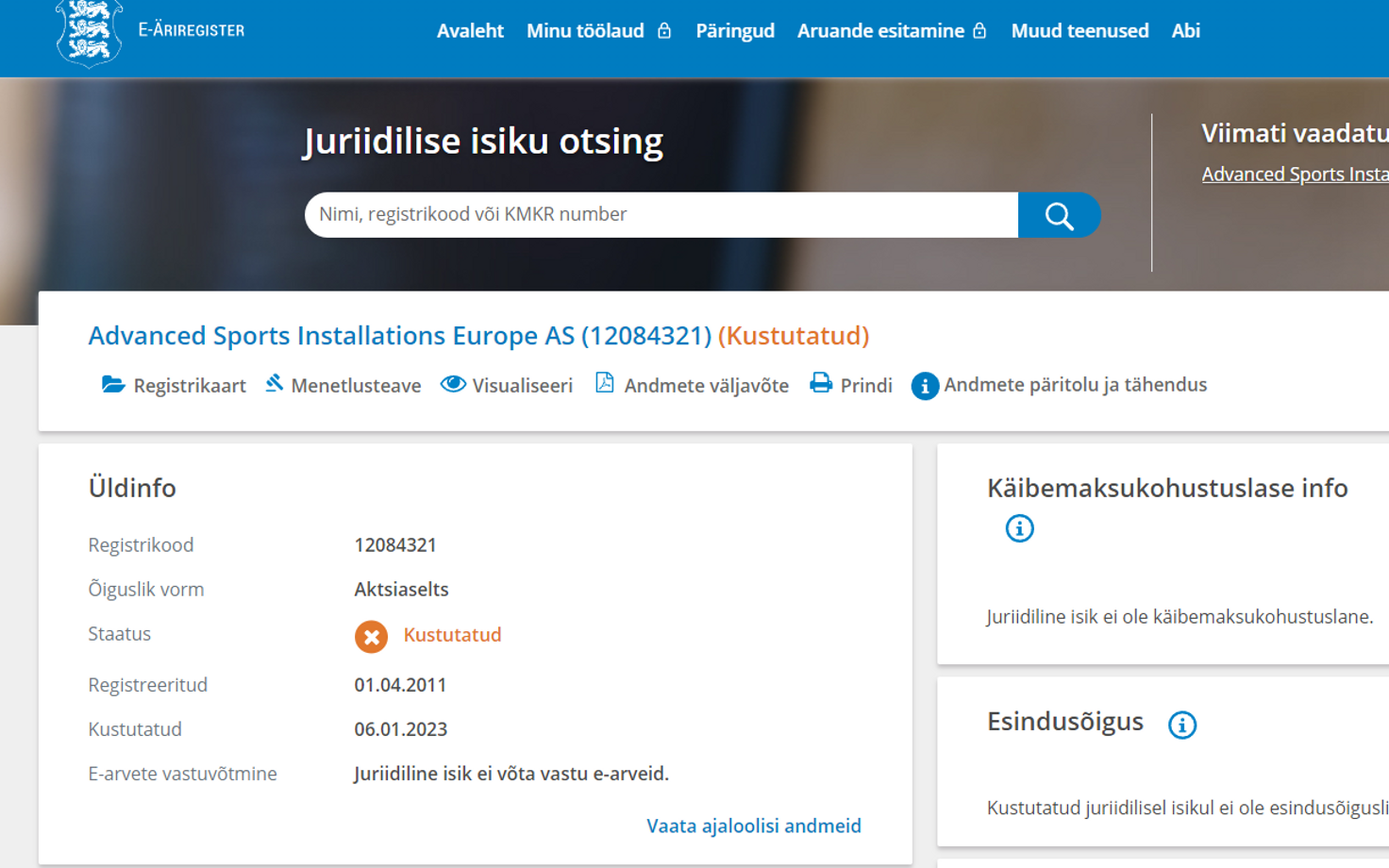Open Aruande esitamine menu item
The width and height of the screenshot is (1389, 868).
tap(880, 31)
